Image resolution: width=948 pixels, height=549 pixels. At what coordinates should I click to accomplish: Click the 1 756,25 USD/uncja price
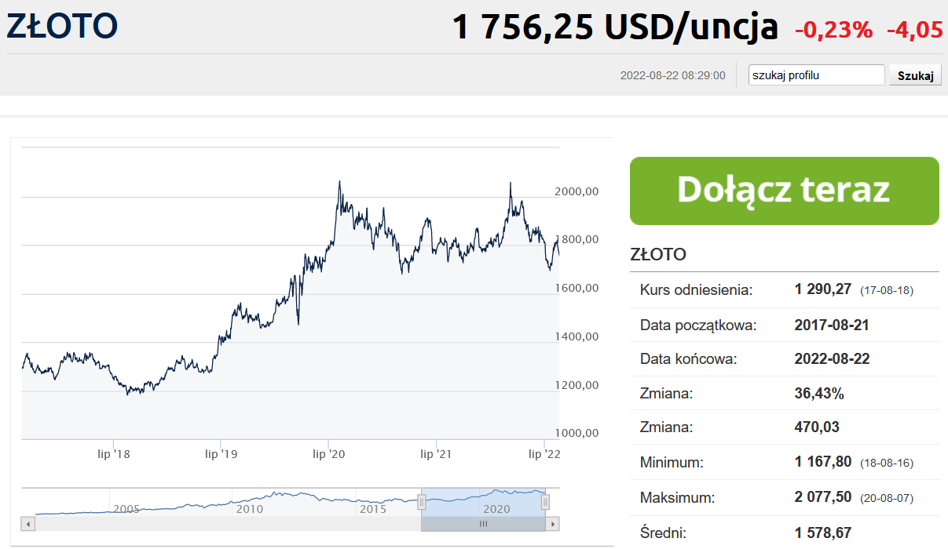point(615,27)
